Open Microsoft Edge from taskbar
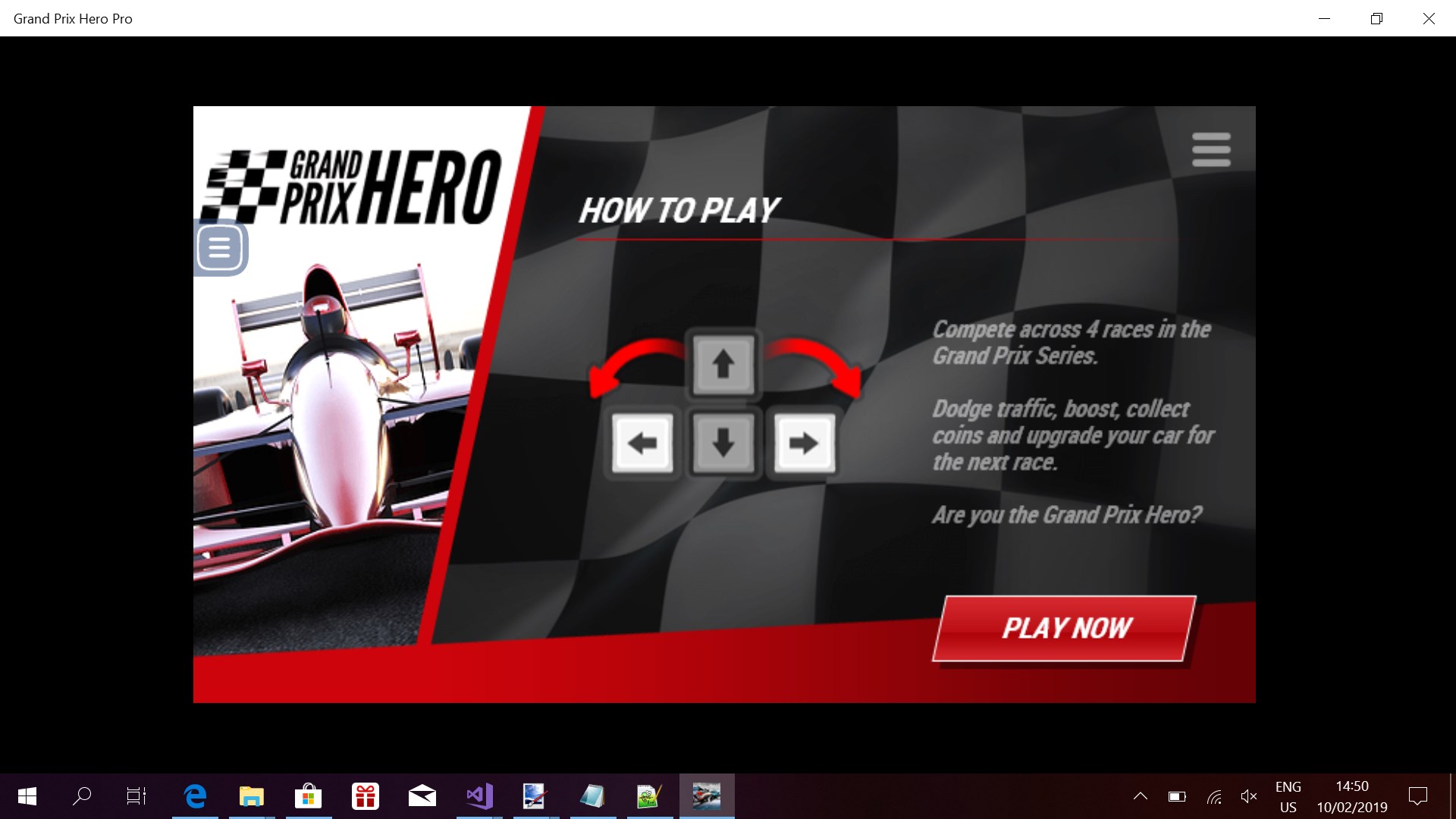 (195, 796)
